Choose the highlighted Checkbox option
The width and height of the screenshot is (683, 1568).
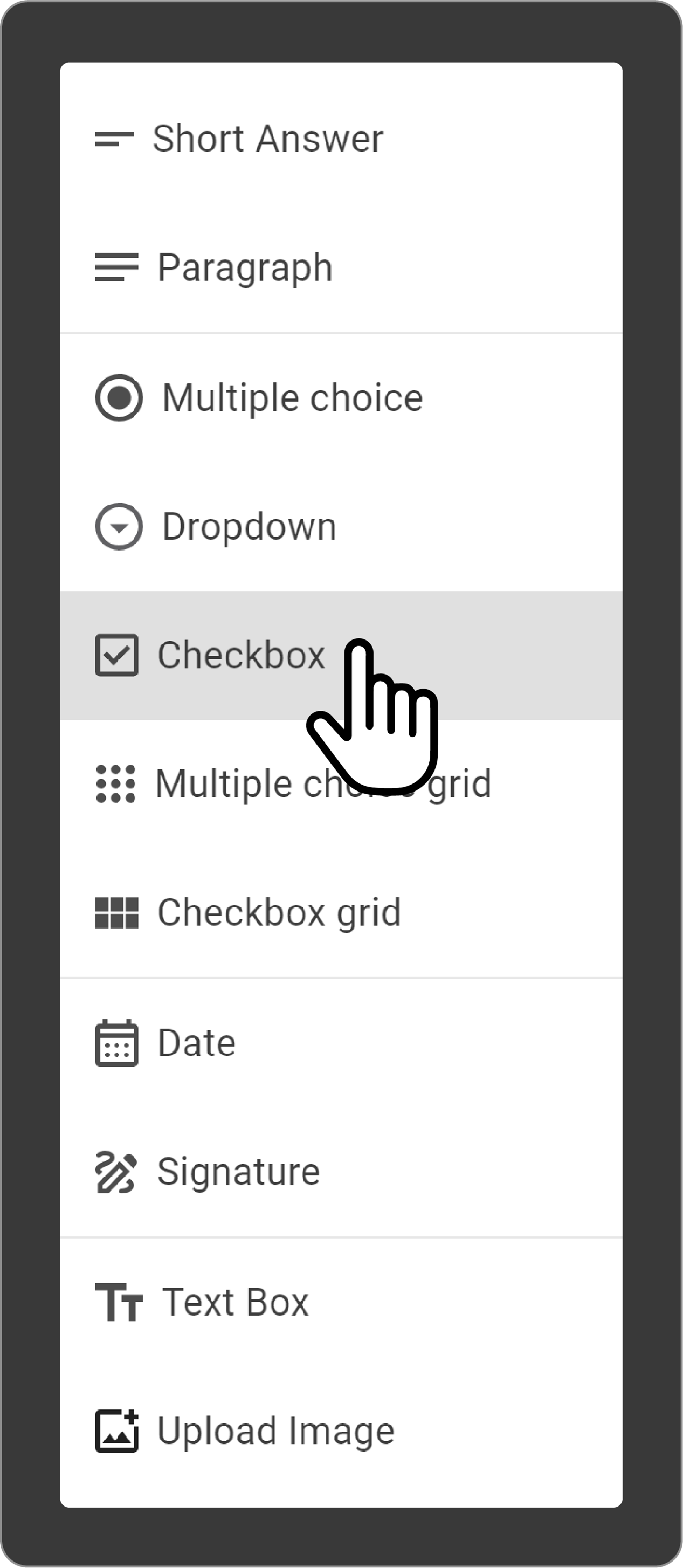241,656
